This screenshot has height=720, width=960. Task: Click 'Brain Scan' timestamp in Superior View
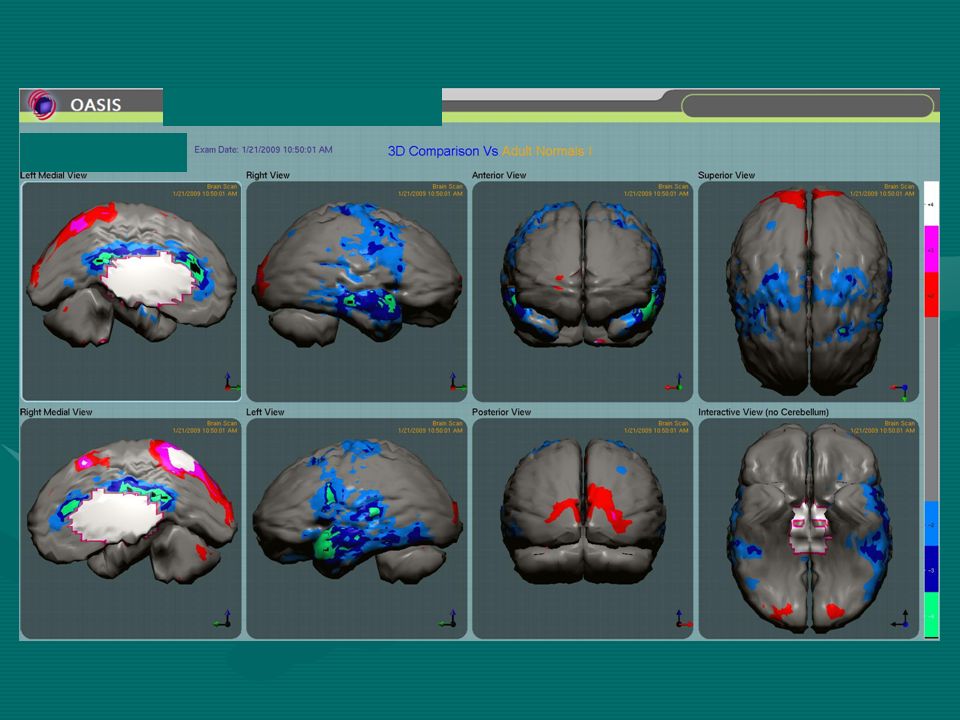882,190
